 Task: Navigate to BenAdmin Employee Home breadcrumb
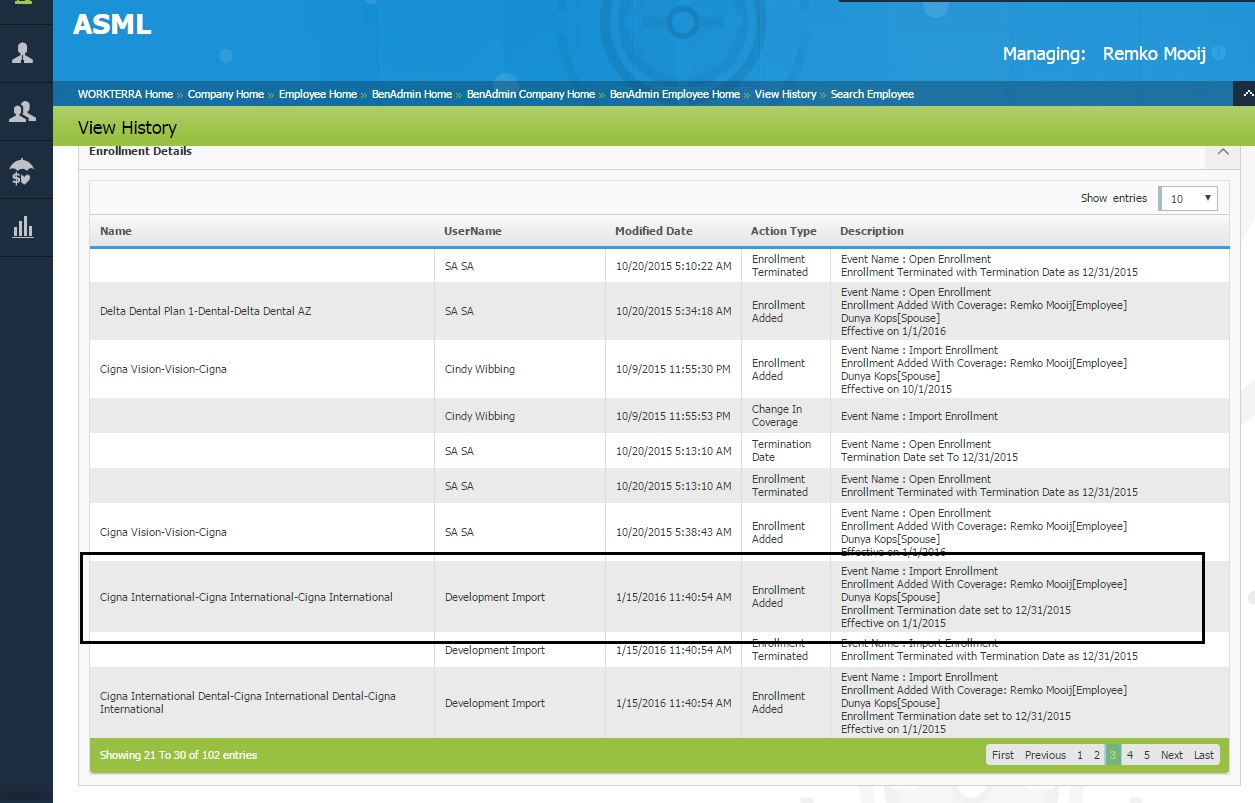click(x=674, y=94)
